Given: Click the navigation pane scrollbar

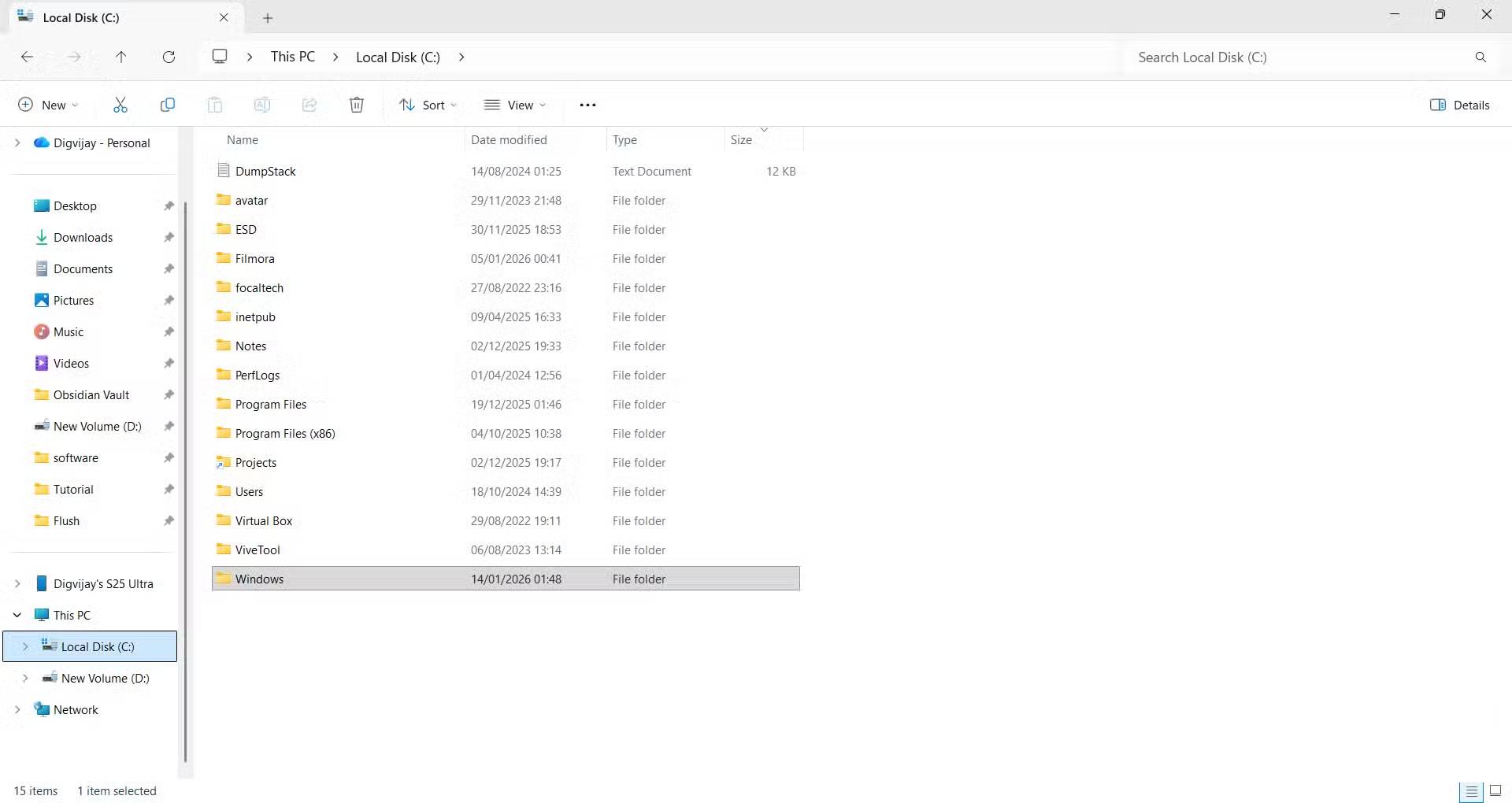Looking at the screenshot, I should pyautogui.click(x=186, y=482).
